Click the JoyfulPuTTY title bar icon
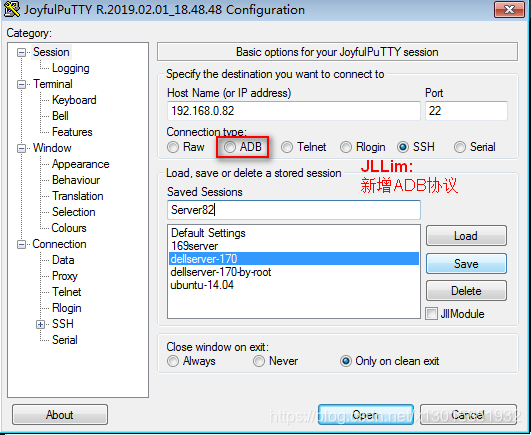 click(12, 9)
